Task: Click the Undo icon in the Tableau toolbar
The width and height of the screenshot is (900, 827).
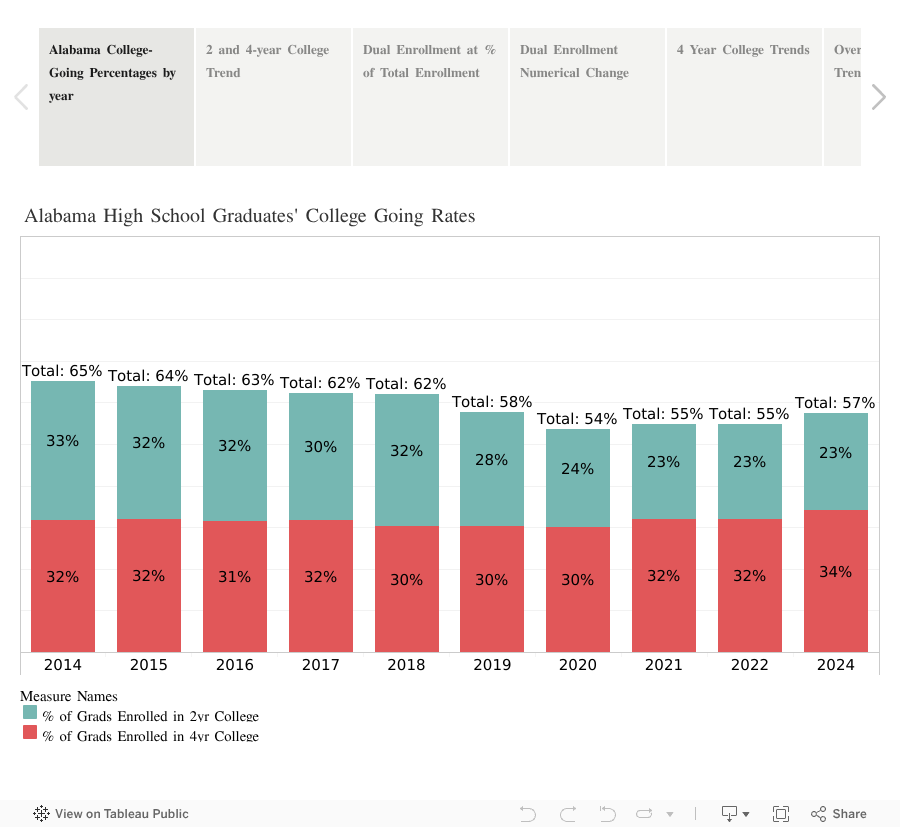Action: (527, 813)
